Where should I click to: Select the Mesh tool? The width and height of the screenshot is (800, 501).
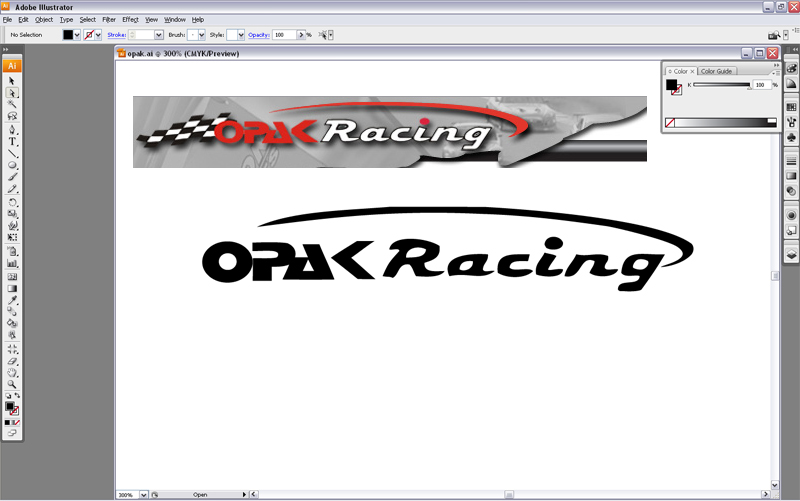[x=12, y=277]
